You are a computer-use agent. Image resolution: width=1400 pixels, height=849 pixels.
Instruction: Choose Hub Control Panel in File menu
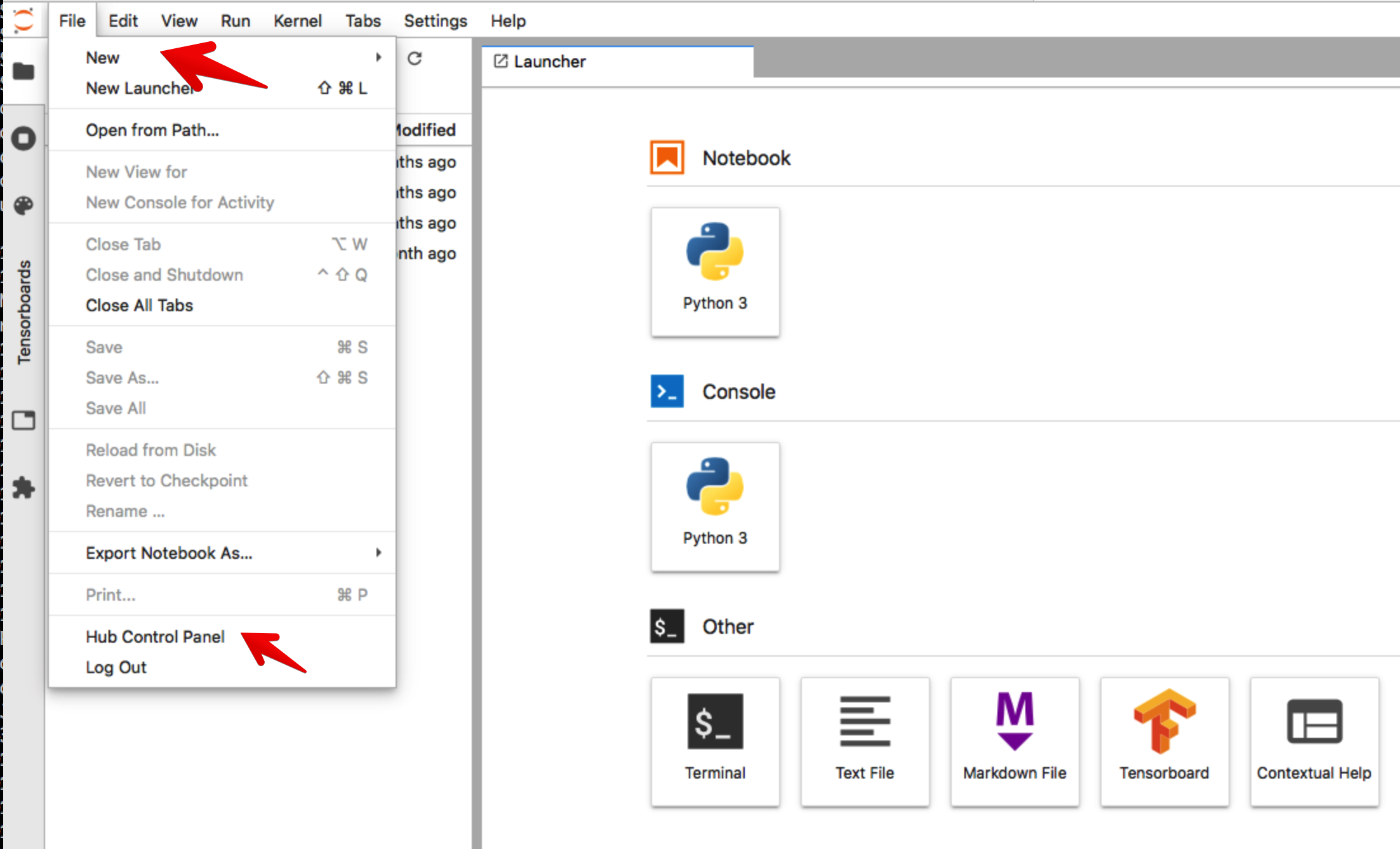(x=155, y=637)
